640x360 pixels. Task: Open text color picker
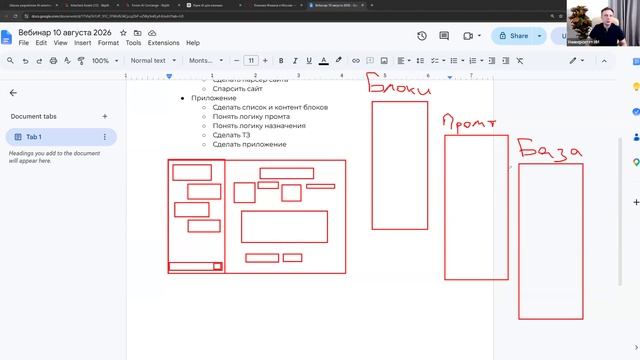(324, 61)
